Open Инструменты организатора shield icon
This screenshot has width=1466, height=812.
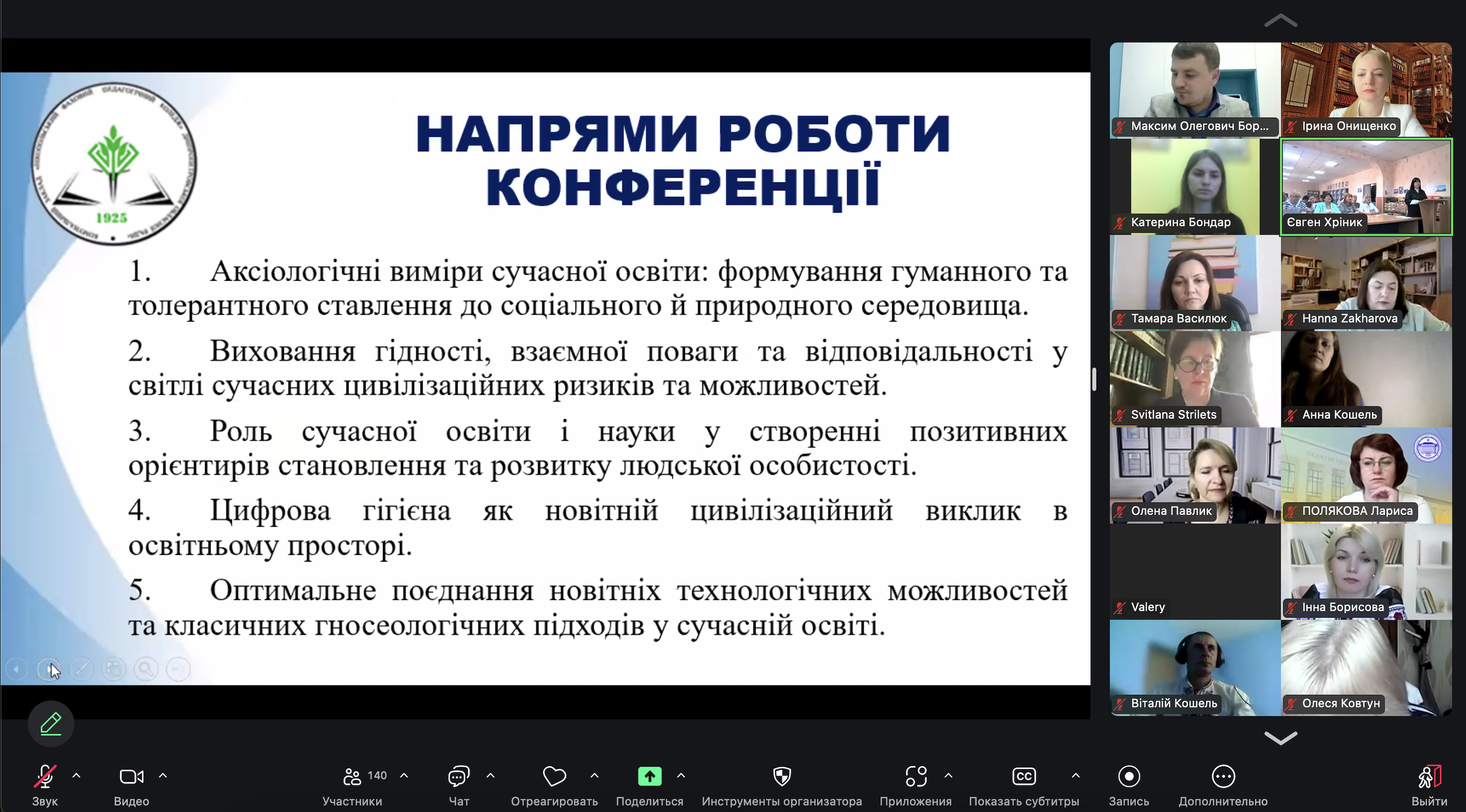coord(782,776)
